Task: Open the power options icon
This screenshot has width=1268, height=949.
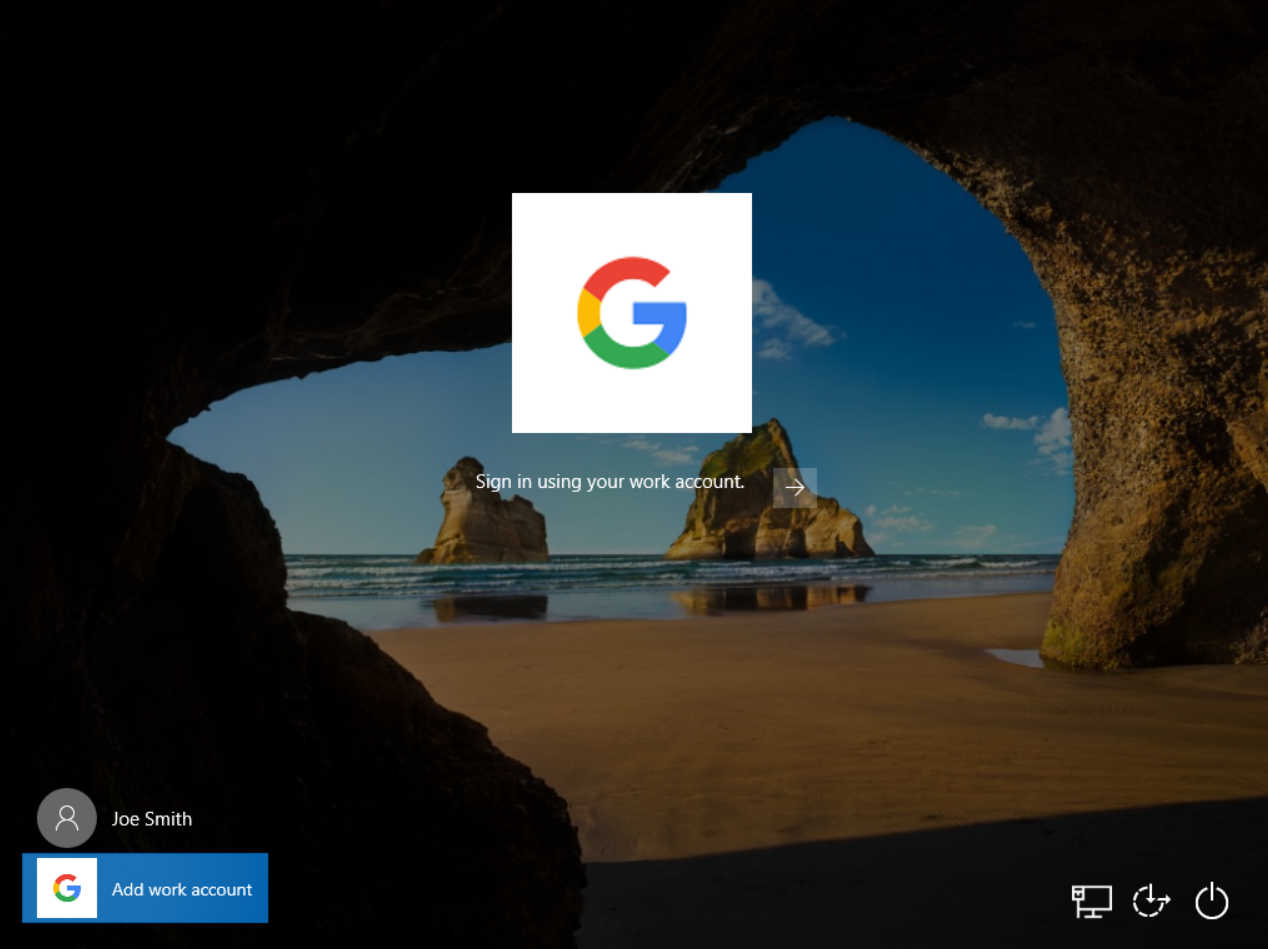Action: pyautogui.click(x=1211, y=901)
